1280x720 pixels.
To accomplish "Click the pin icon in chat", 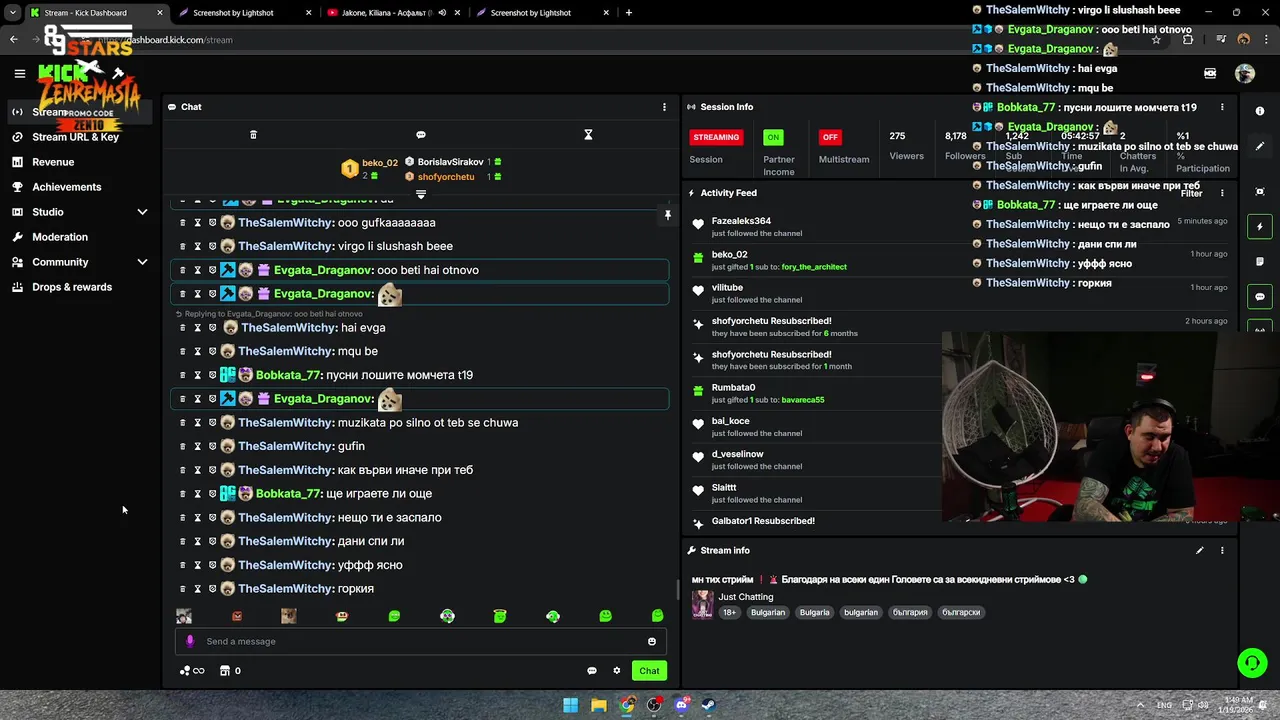I will [x=668, y=214].
